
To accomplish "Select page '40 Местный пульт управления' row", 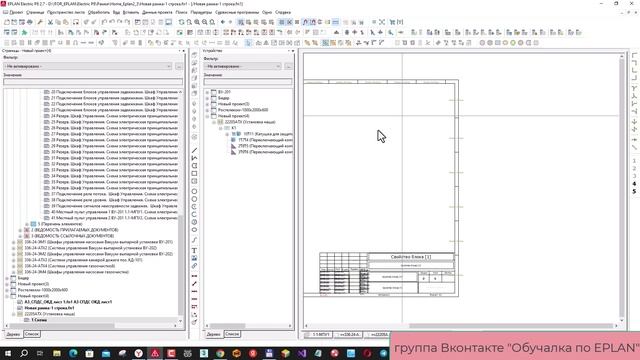I will 114,212.
